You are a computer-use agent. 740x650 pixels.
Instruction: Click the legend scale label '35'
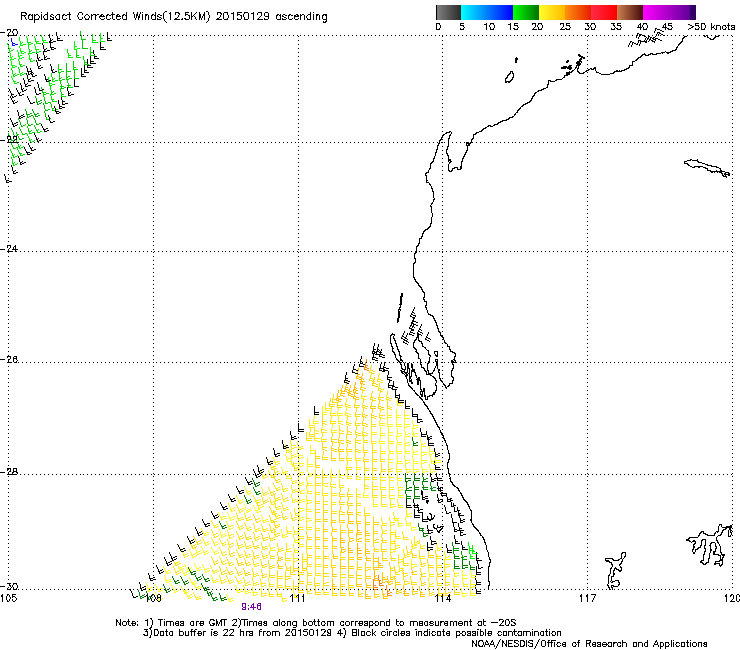coord(616,27)
